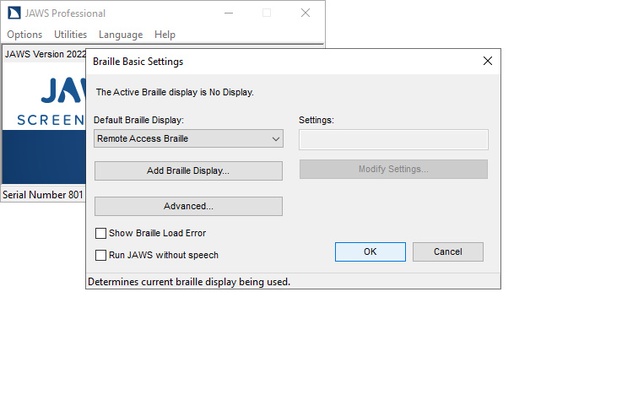
Task: Open the Help menu
Action: click(164, 34)
